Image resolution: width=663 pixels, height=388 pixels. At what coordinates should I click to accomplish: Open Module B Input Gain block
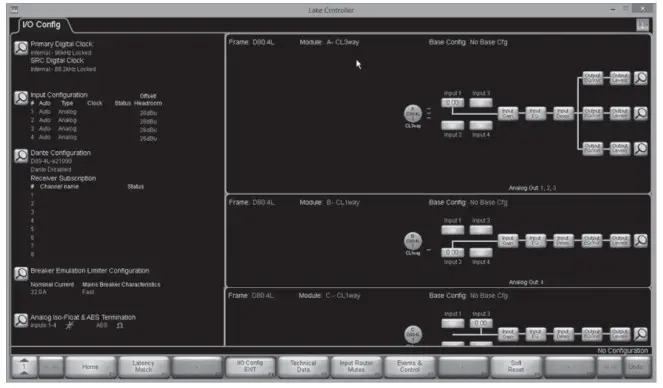click(x=508, y=240)
